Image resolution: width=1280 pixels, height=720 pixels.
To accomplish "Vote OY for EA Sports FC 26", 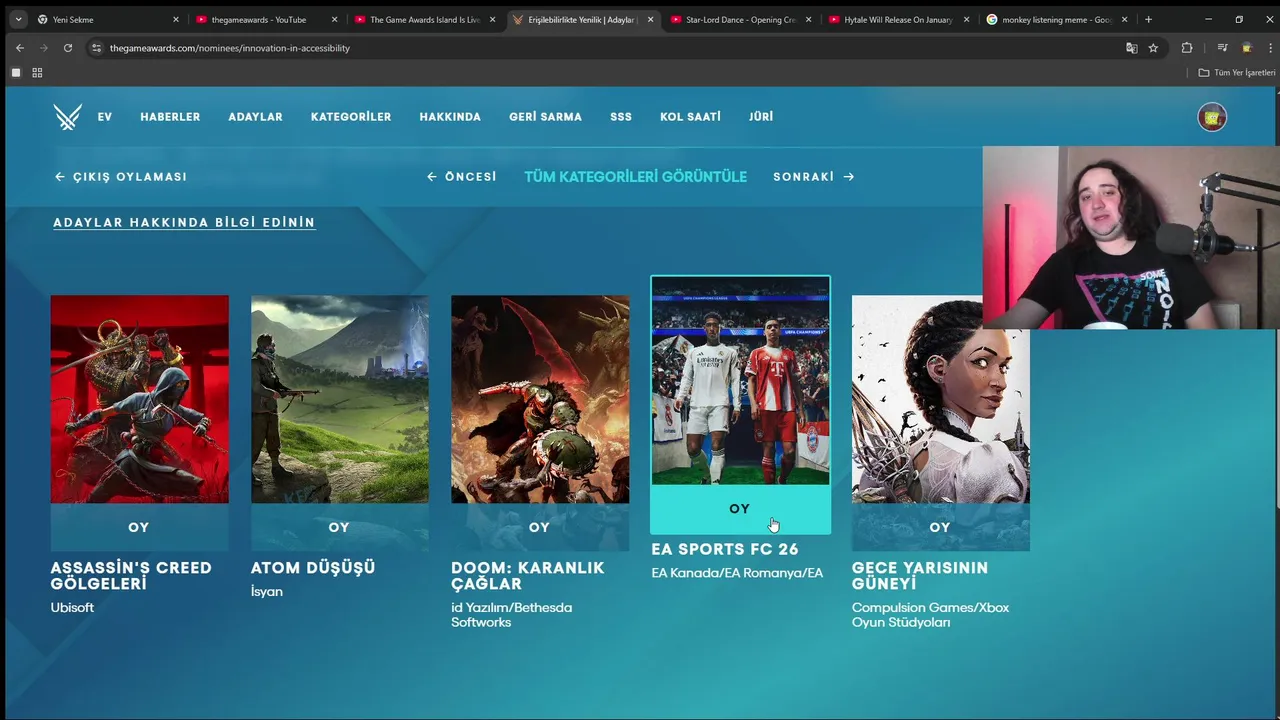I will (740, 509).
